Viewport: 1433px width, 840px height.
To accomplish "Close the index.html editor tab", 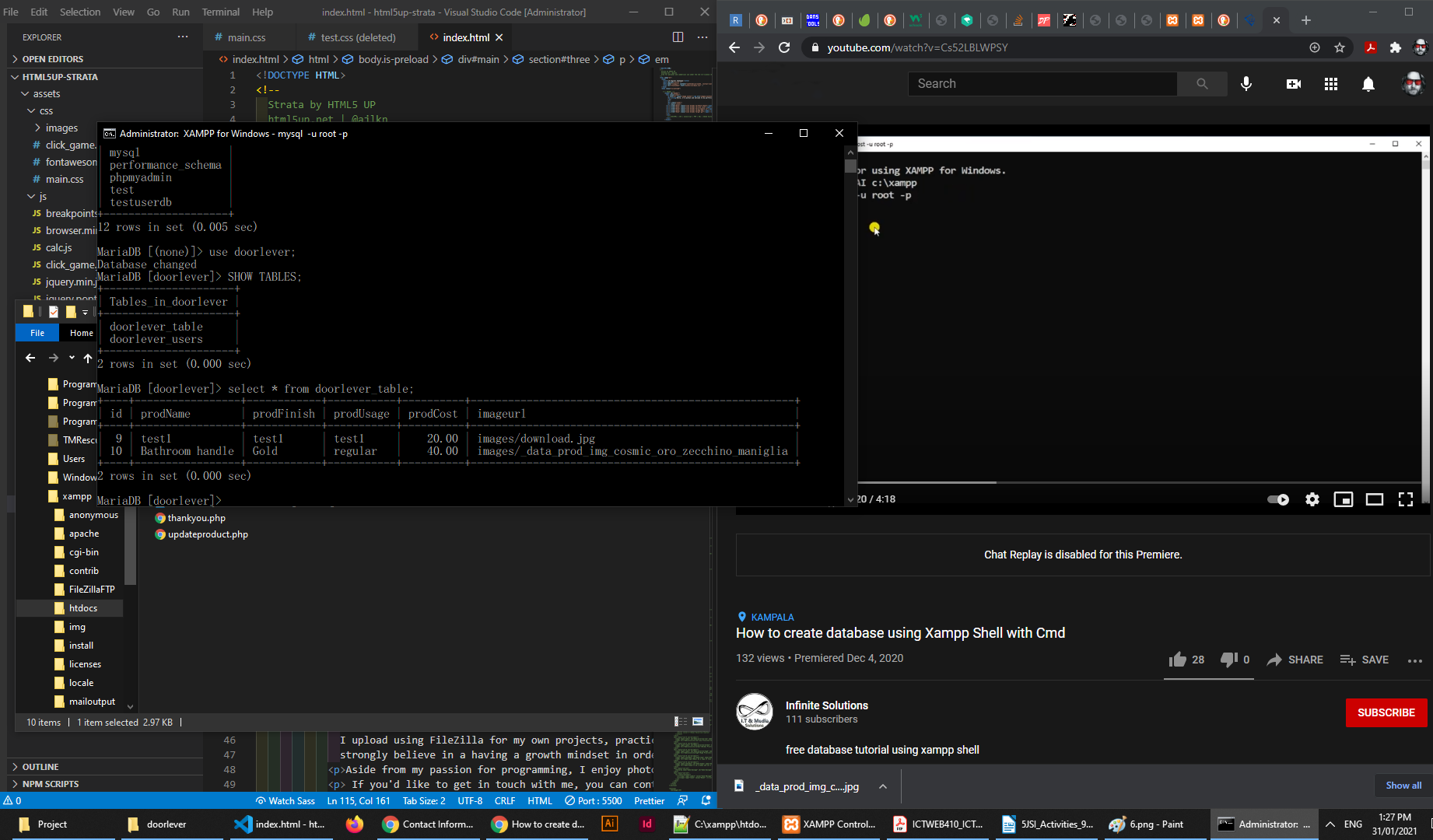I will [499, 37].
